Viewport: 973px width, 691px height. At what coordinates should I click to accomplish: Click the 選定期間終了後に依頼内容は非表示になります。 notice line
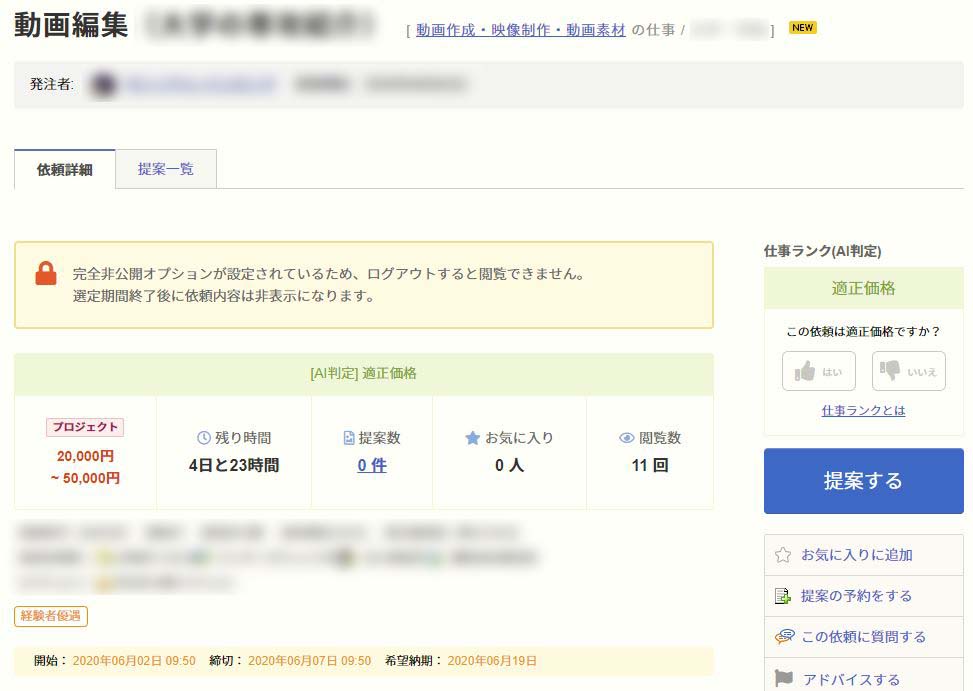click(224, 296)
